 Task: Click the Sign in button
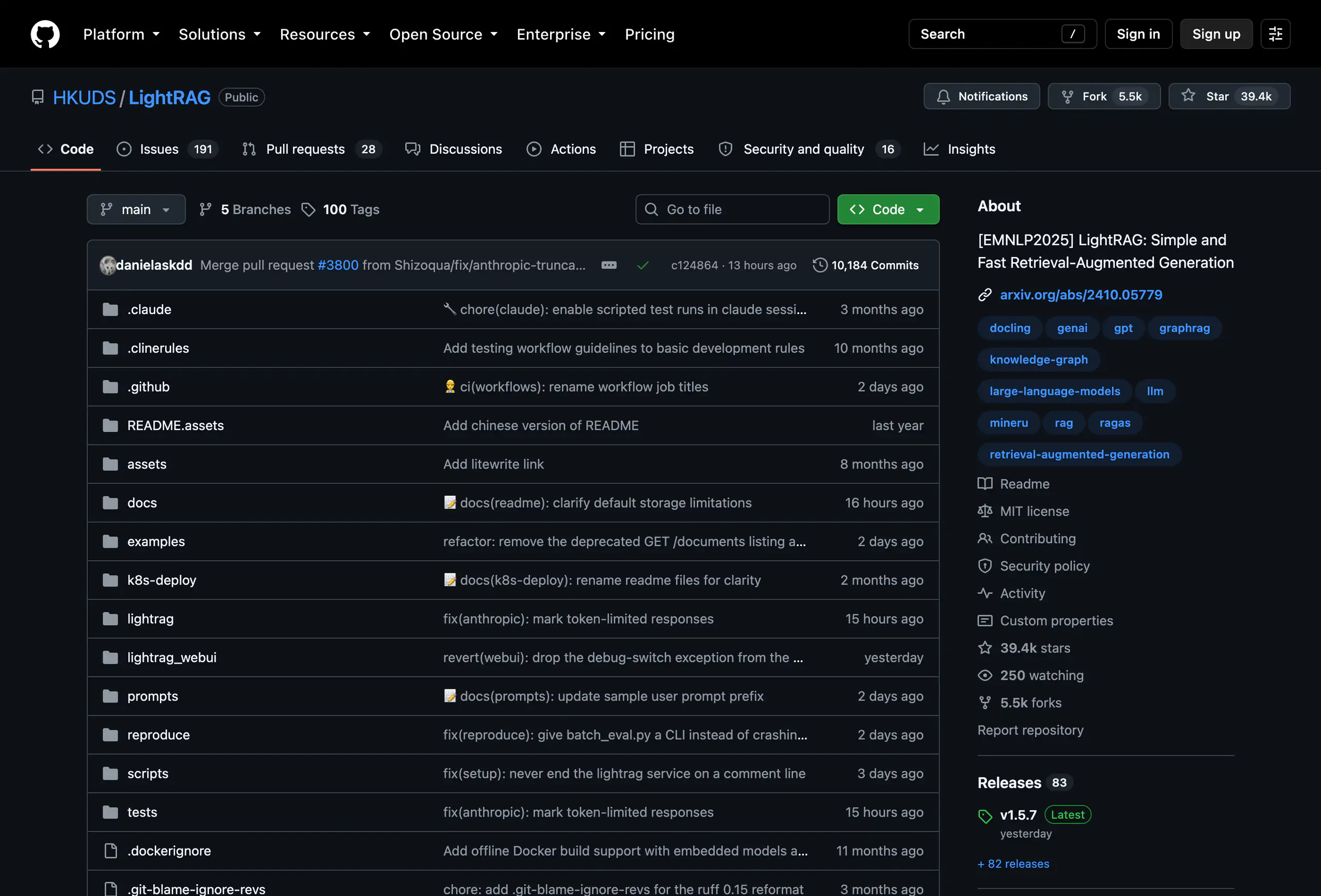[x=1138, y=34]
